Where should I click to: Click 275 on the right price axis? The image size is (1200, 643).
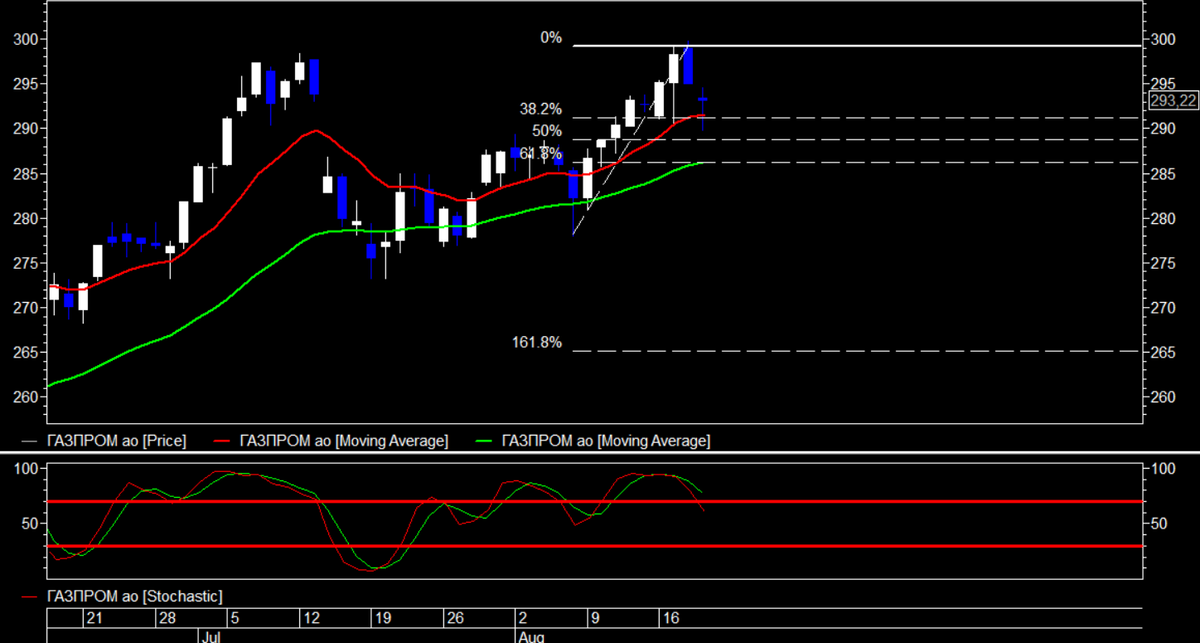1162,263
